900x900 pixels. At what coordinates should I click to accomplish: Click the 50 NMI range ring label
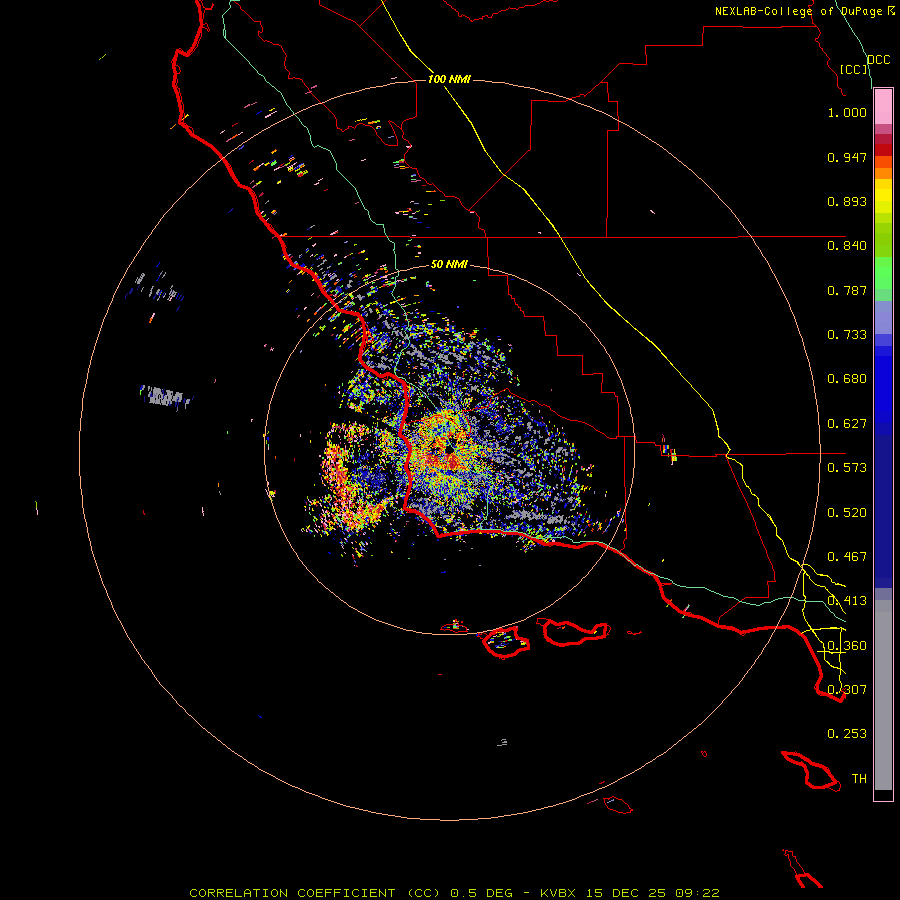[x=449, y=264]
